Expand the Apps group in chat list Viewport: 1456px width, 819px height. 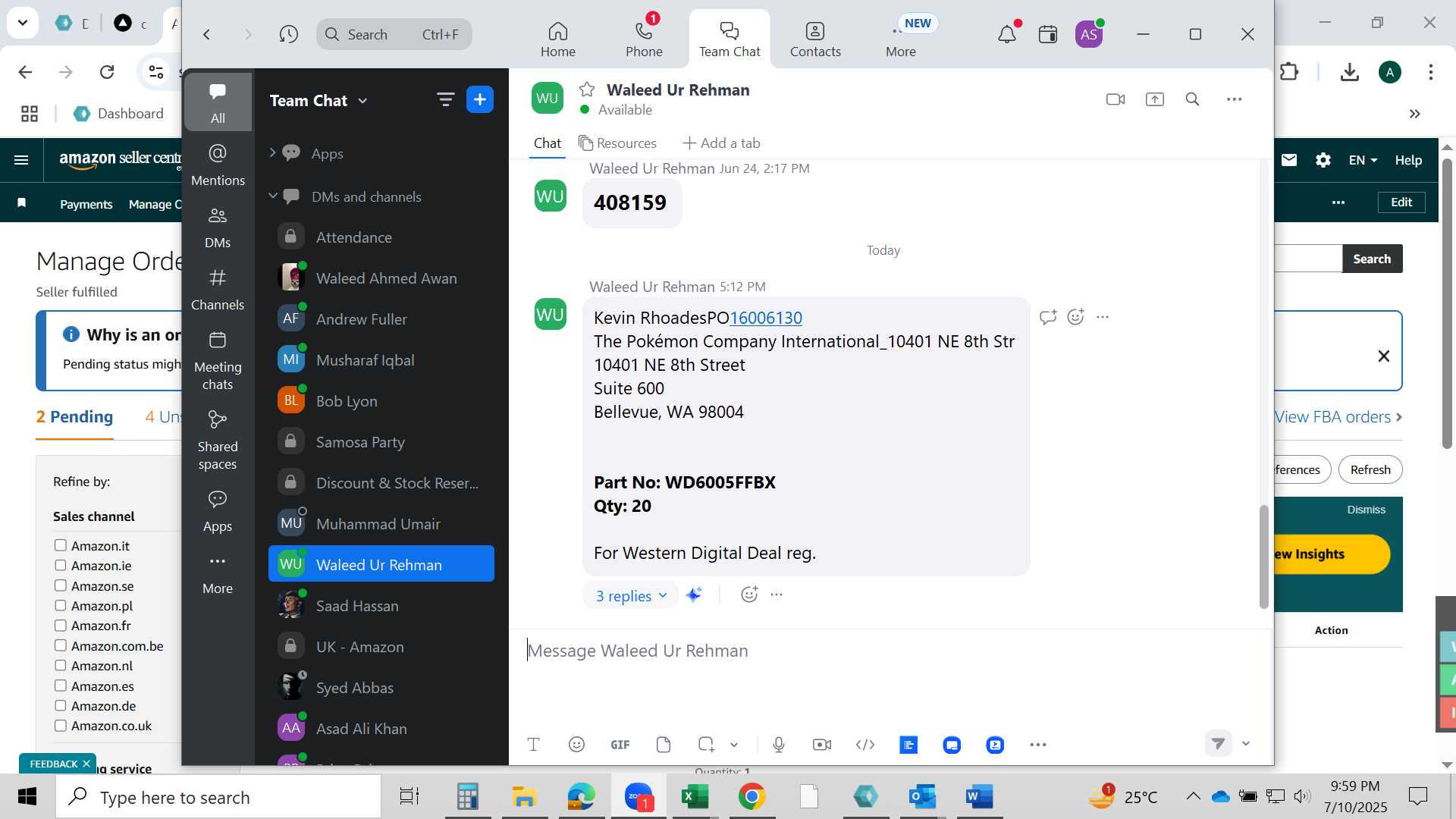pyautogui.click(x=273, y=153)
